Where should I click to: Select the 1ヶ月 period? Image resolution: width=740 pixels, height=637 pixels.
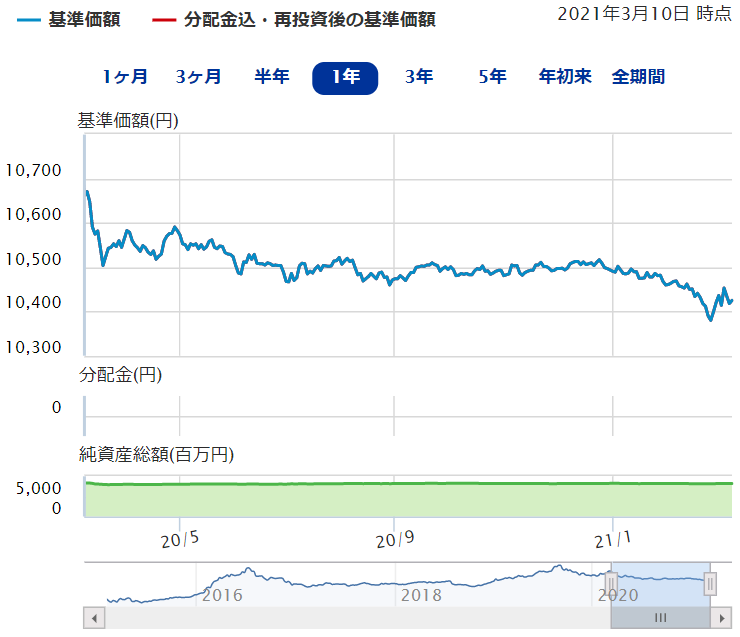click(x=125, y=77)
